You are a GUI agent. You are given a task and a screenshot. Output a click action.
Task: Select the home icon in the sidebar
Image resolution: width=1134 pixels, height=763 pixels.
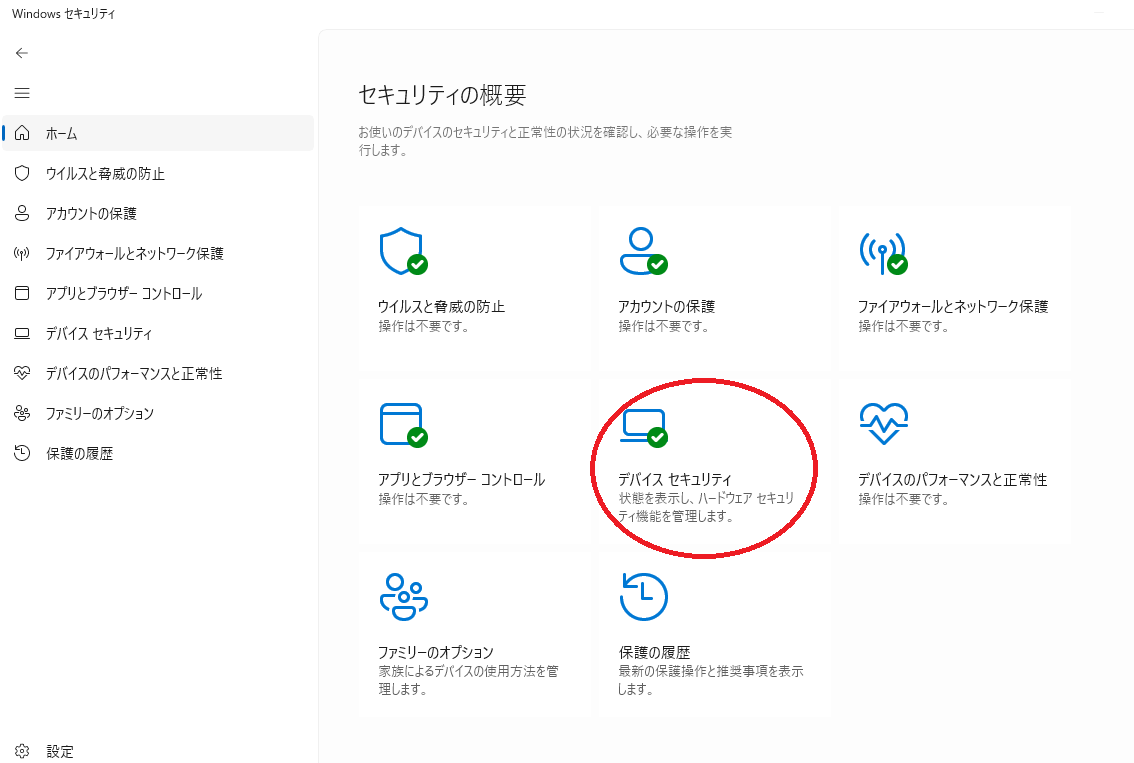pos(21,132)
